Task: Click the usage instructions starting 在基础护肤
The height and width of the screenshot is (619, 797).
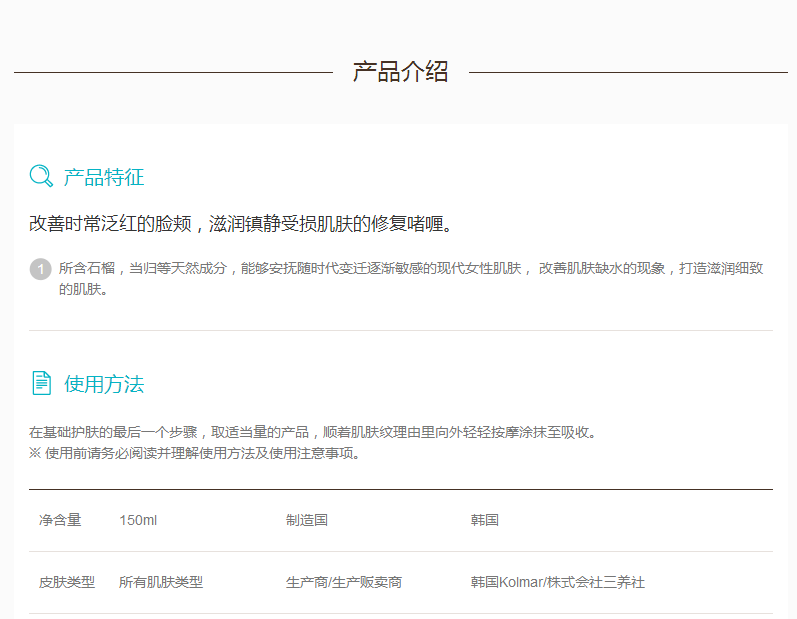Action: pyautogui.click(x=313, y=433)
